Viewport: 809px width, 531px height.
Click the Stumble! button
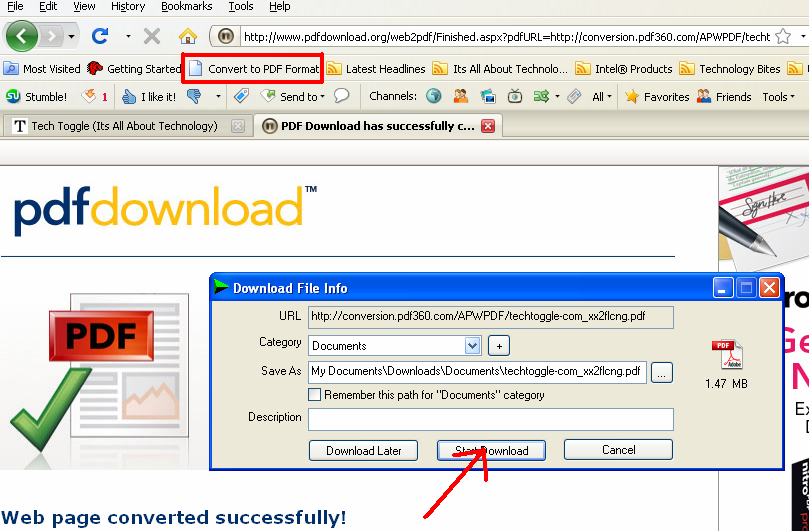click(x=36, y=96)
